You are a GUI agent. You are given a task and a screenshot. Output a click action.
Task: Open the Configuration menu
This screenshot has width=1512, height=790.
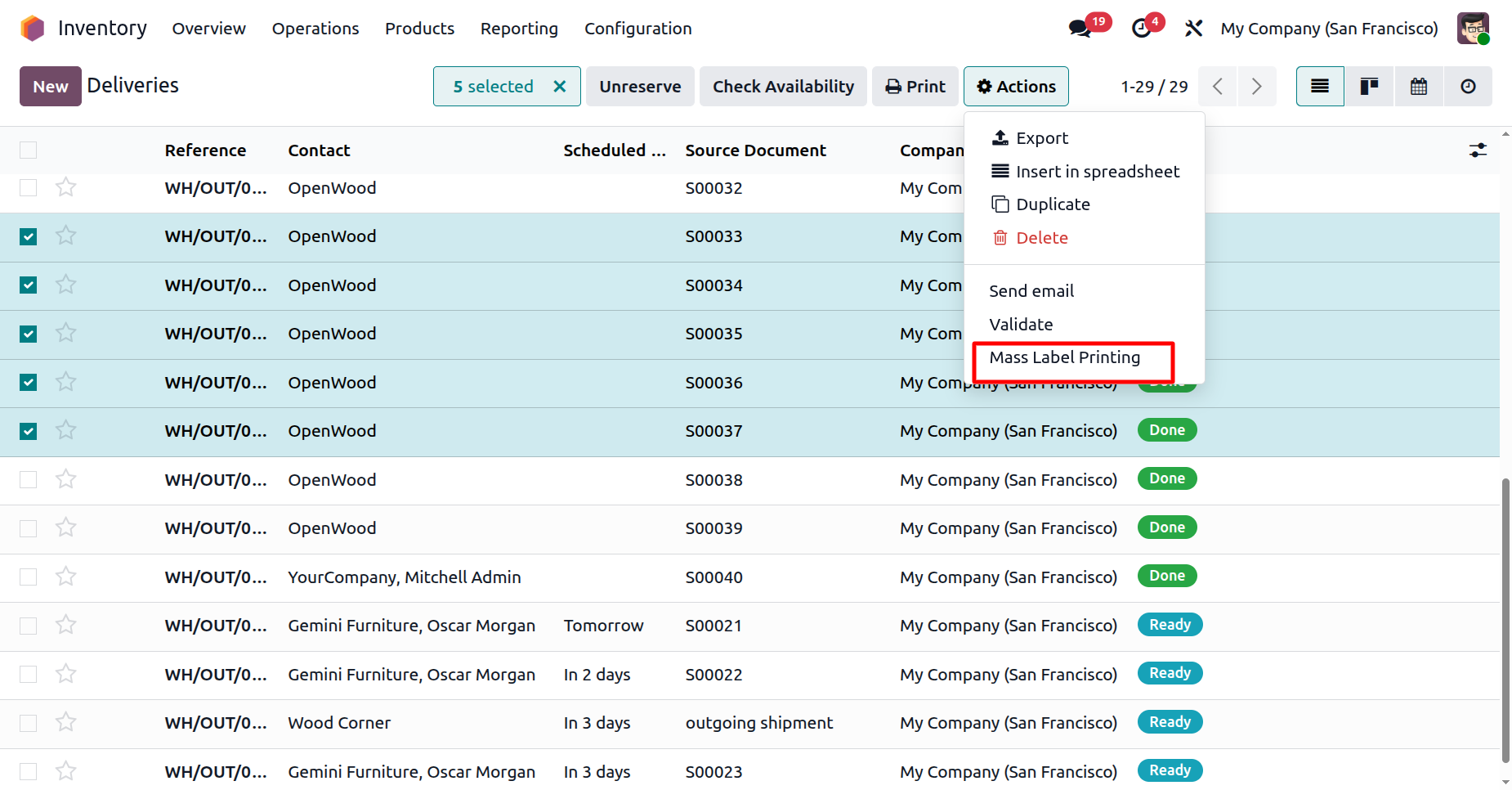[x=637, y=29]
